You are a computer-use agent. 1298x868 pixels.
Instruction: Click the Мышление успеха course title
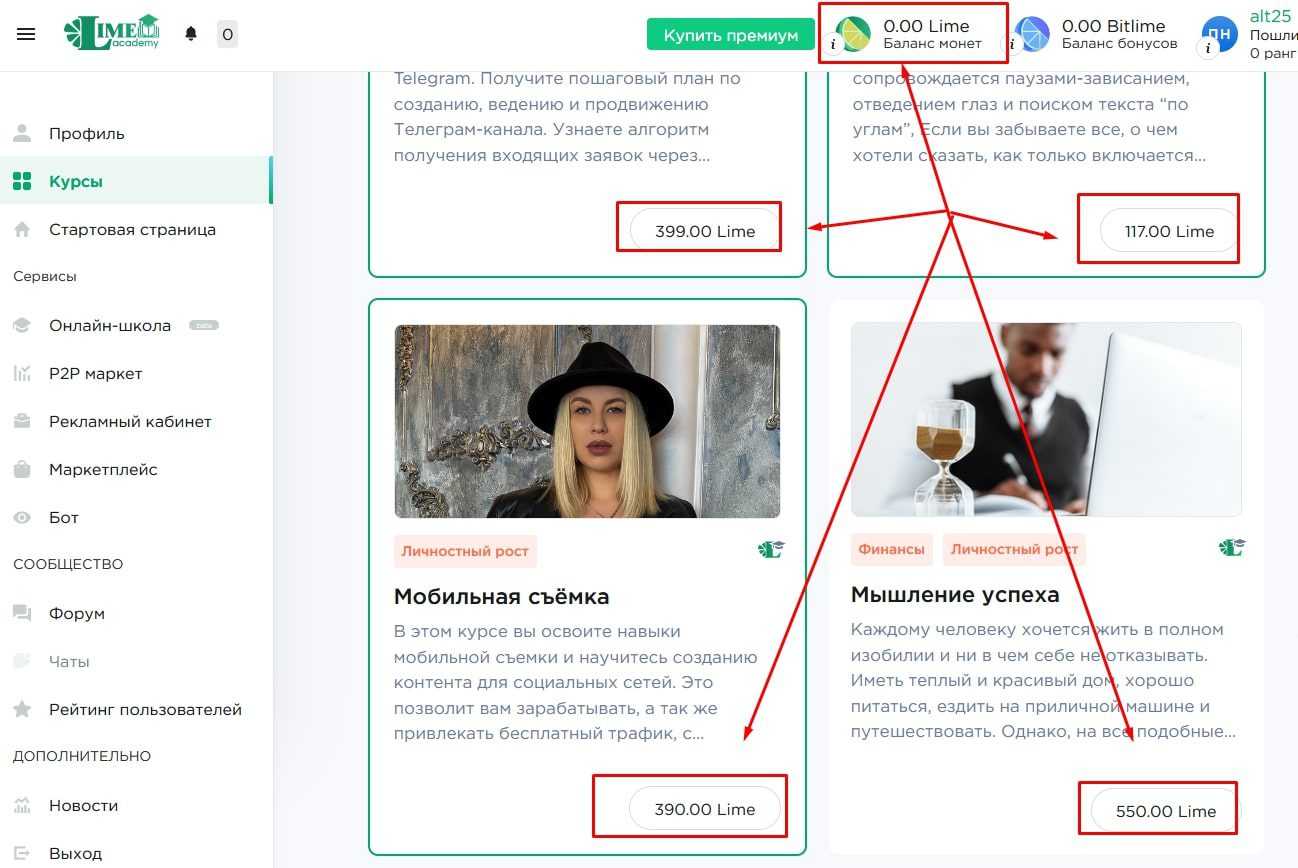point(954,594)
